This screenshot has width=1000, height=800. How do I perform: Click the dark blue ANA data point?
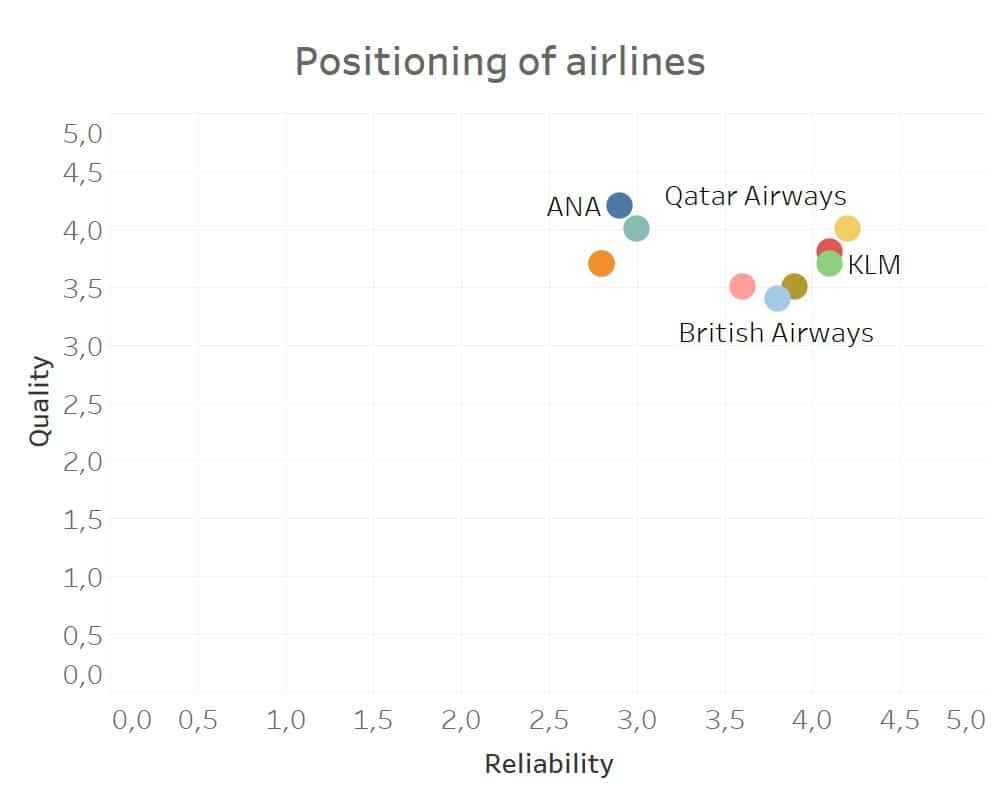tap(619, 206)
